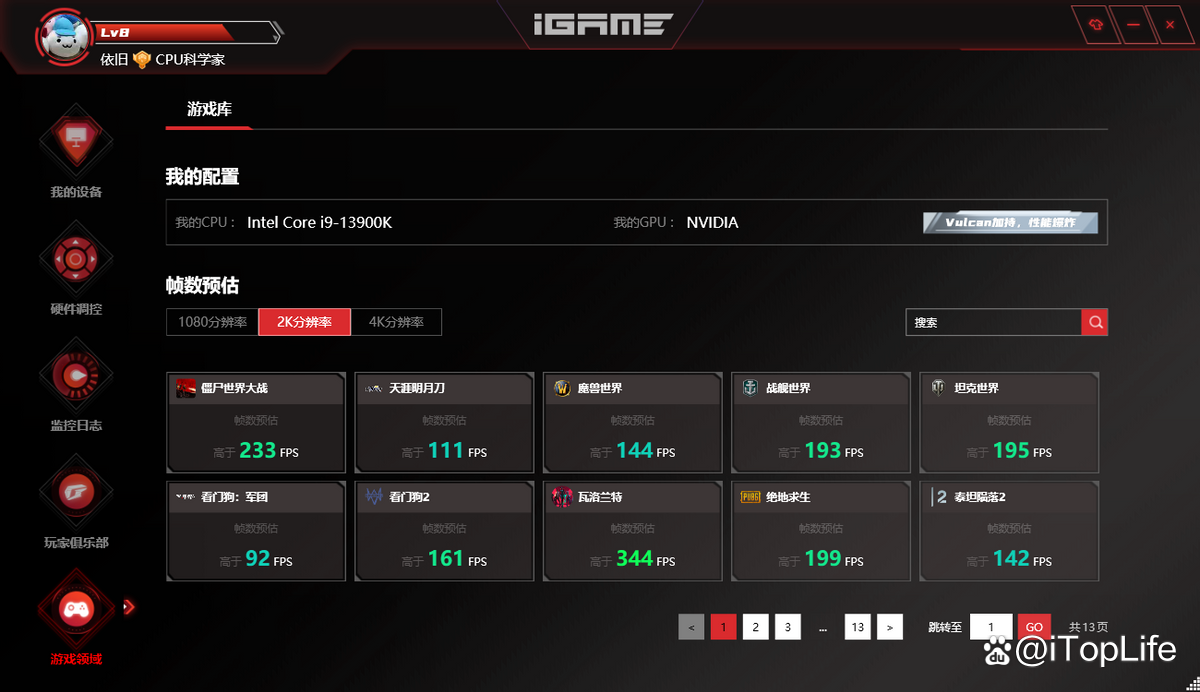The height and width of the screenshot is (692, 1200).
Task: Open the 玩家俱乐部 player club icon
Action: (x=76, y=493)
